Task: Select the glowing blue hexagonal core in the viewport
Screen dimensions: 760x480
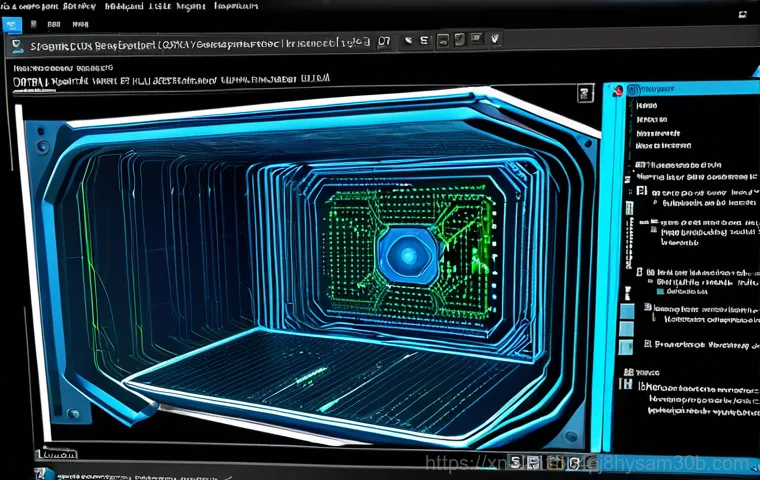Action: point(409,254)
